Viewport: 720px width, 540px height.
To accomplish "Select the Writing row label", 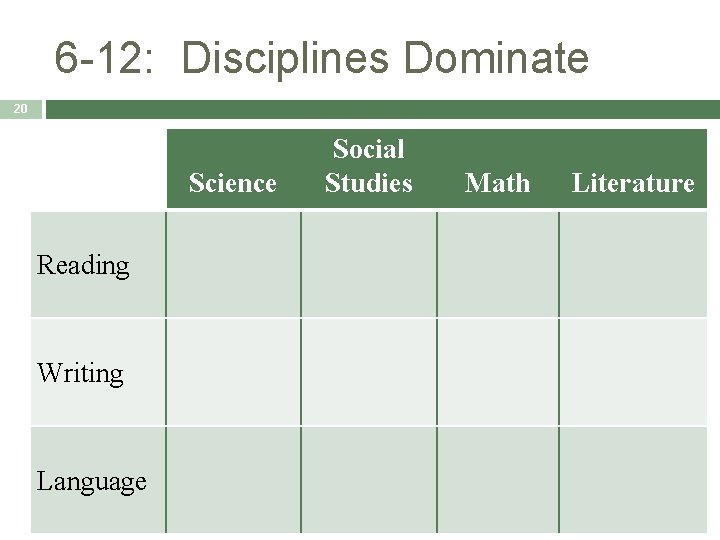I will 81,373.
